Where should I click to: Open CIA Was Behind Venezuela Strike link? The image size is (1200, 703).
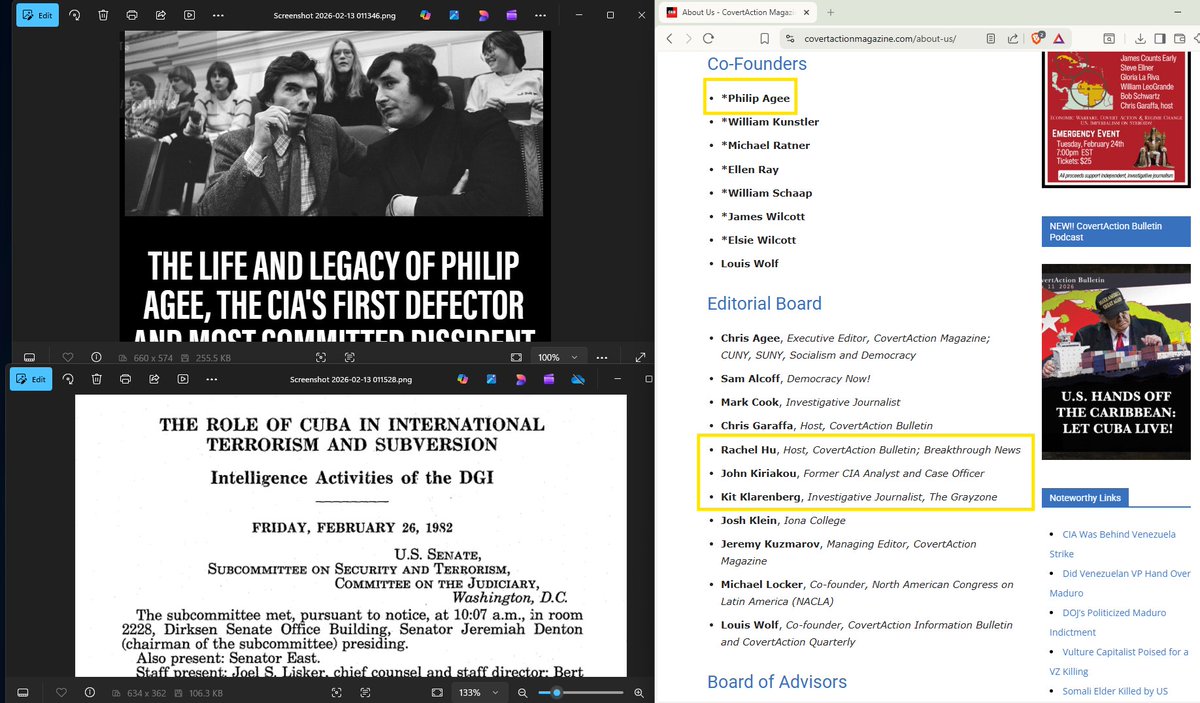click(1112, 544)
